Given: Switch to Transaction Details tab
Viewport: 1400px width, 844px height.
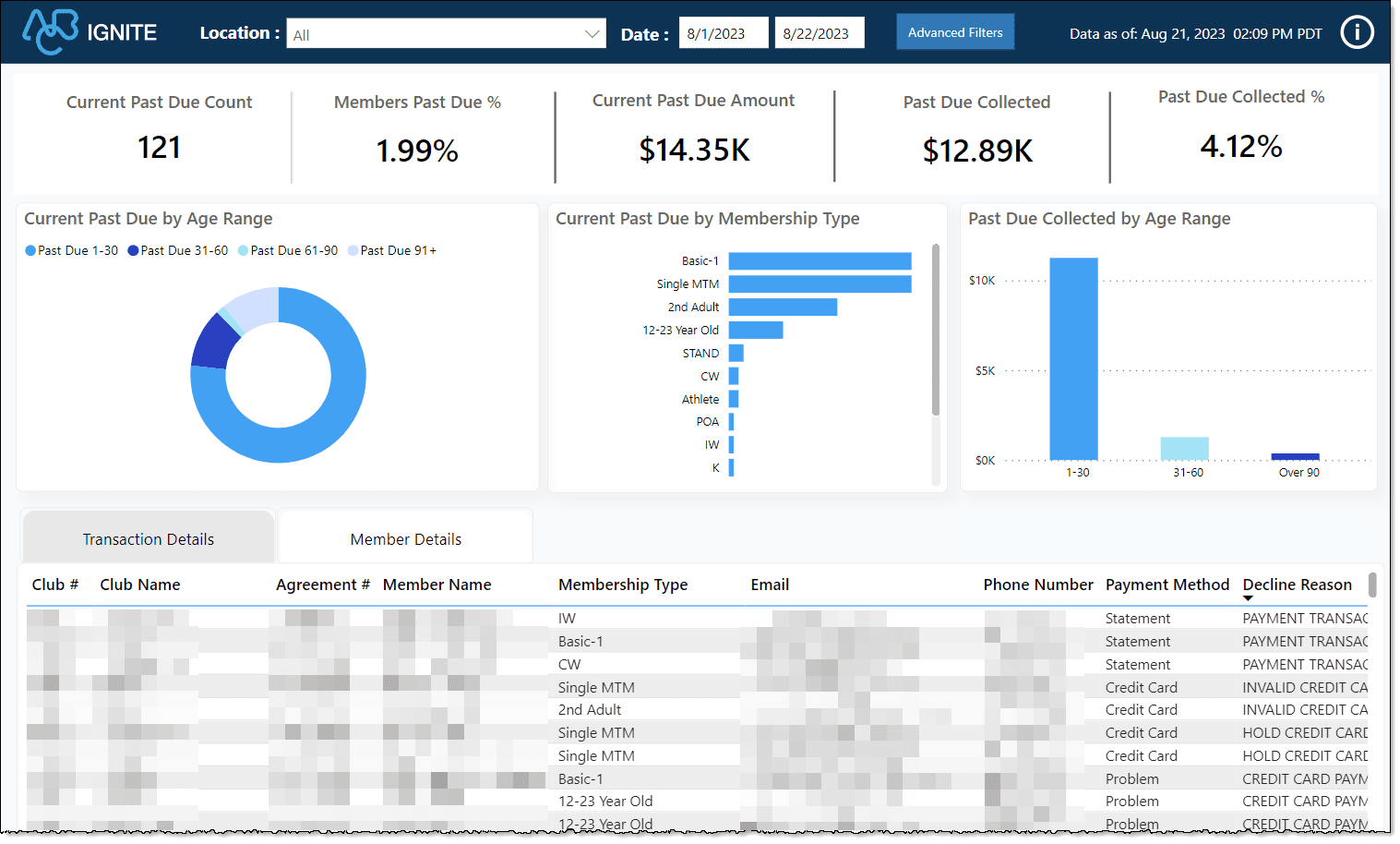Looking at the screenshot, I should click(149, 538).
